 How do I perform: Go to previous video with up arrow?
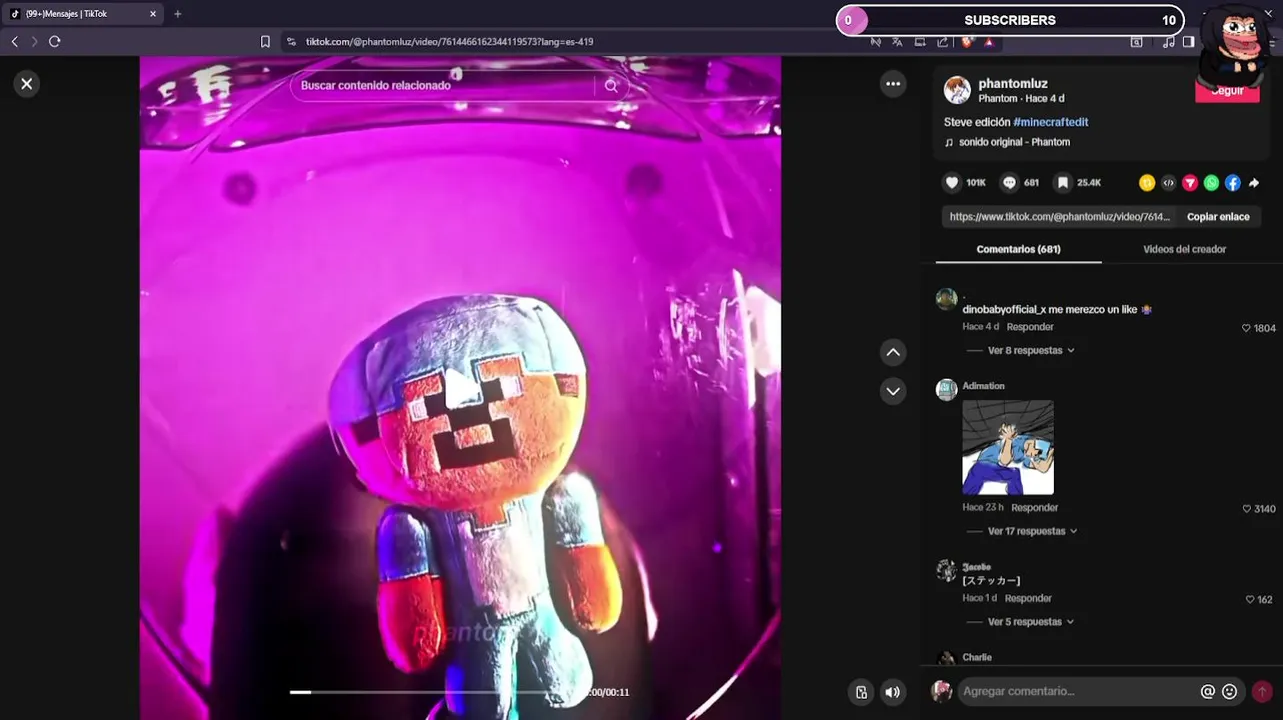coord(893,352)
